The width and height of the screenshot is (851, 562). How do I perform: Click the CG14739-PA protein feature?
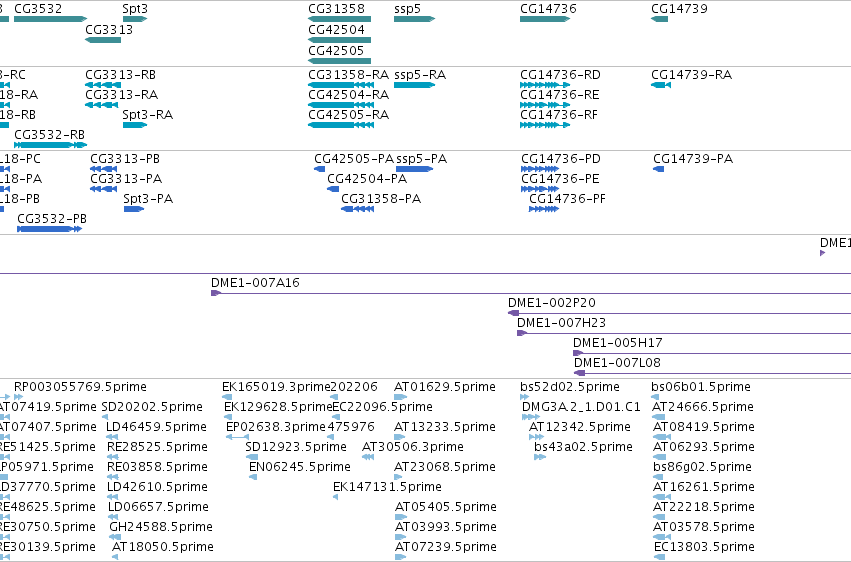[658, 169]
